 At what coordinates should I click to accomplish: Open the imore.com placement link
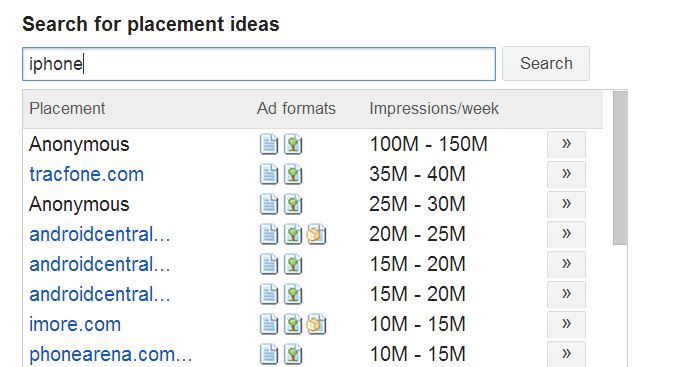click(x=75, y=324)
